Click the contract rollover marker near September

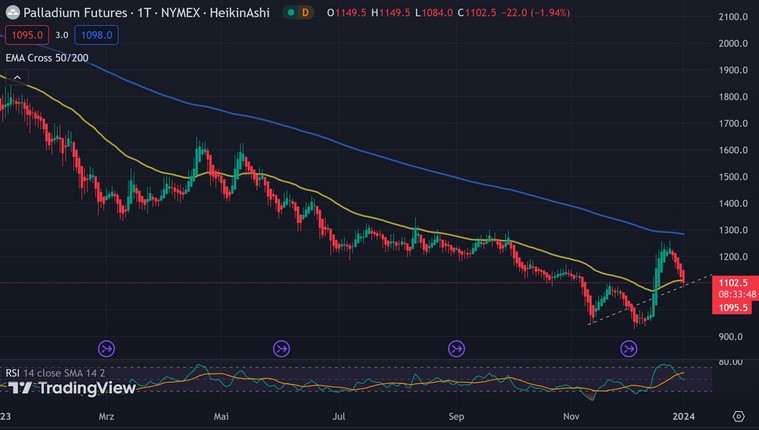tap(455, 348)
